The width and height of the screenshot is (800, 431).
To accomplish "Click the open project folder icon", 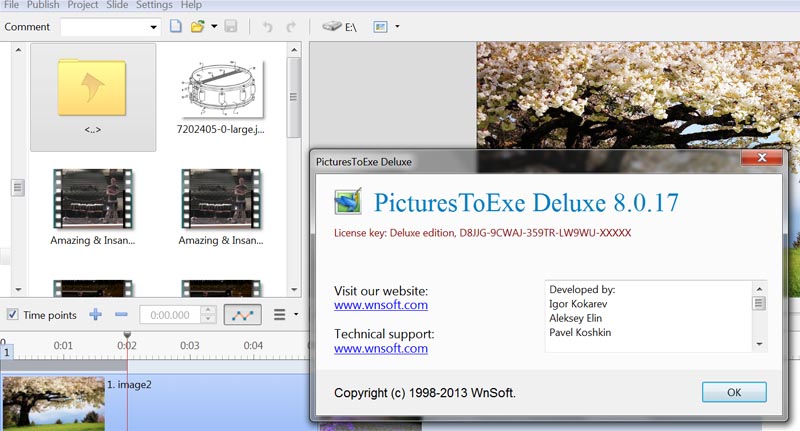I will (x=197, y=27).
